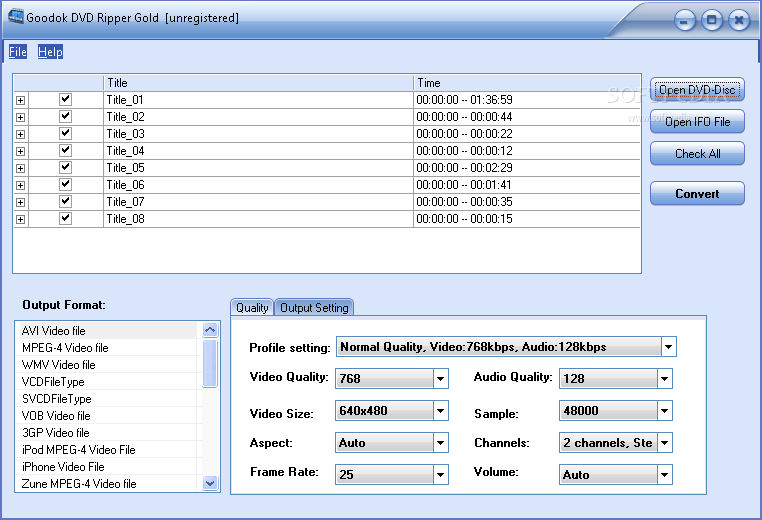Click time range 00:00:00 -- 01:36:59
The height and width of the screenshot is (520, 762).
(x=464, y=100)
